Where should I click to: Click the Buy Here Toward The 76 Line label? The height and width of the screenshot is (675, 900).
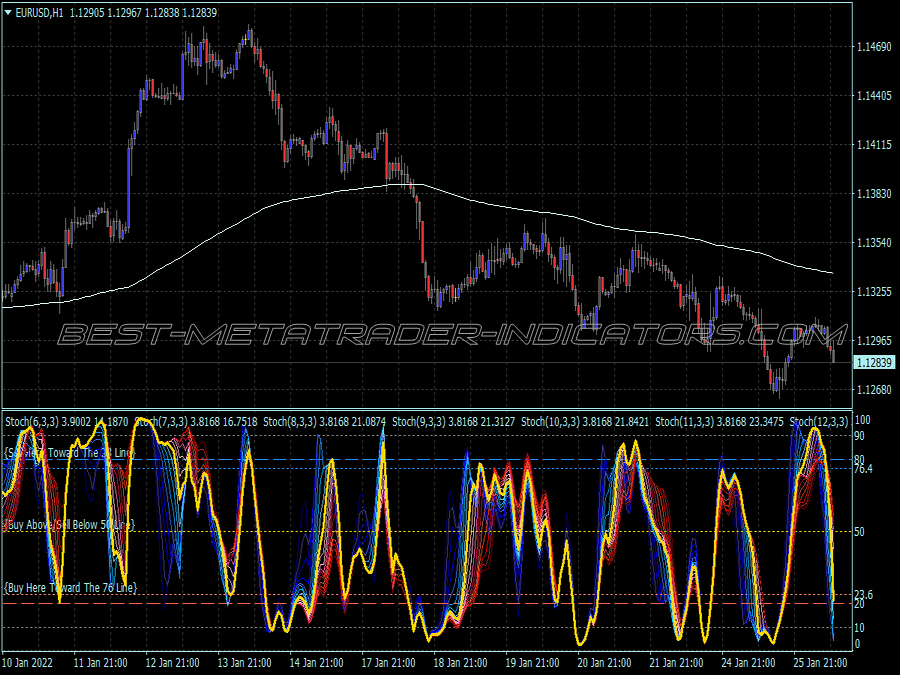[x=71, y=587]
